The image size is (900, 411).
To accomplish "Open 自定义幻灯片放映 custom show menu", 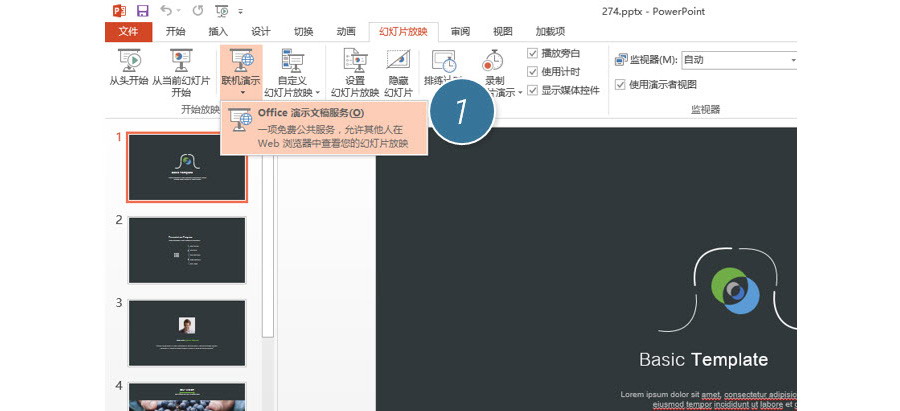I will pyautogui.click(x=292, y=72).
